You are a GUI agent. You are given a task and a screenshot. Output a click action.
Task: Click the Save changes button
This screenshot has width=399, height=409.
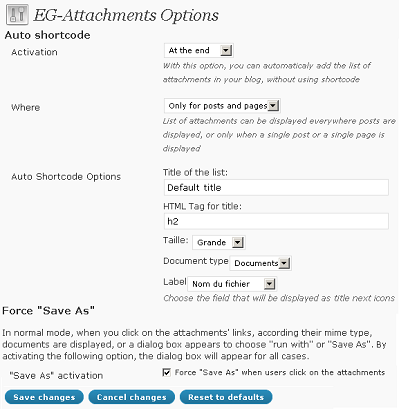pyautogui.click(x=44, y=397)
